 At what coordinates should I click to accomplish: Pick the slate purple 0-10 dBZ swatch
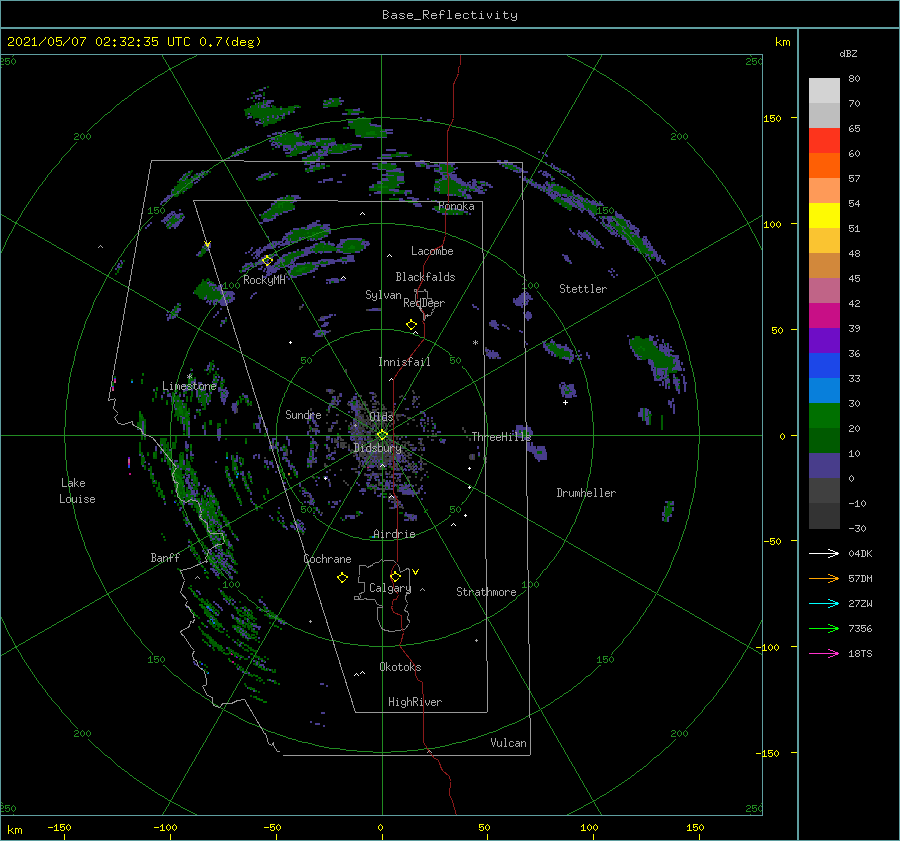[824, 466]
